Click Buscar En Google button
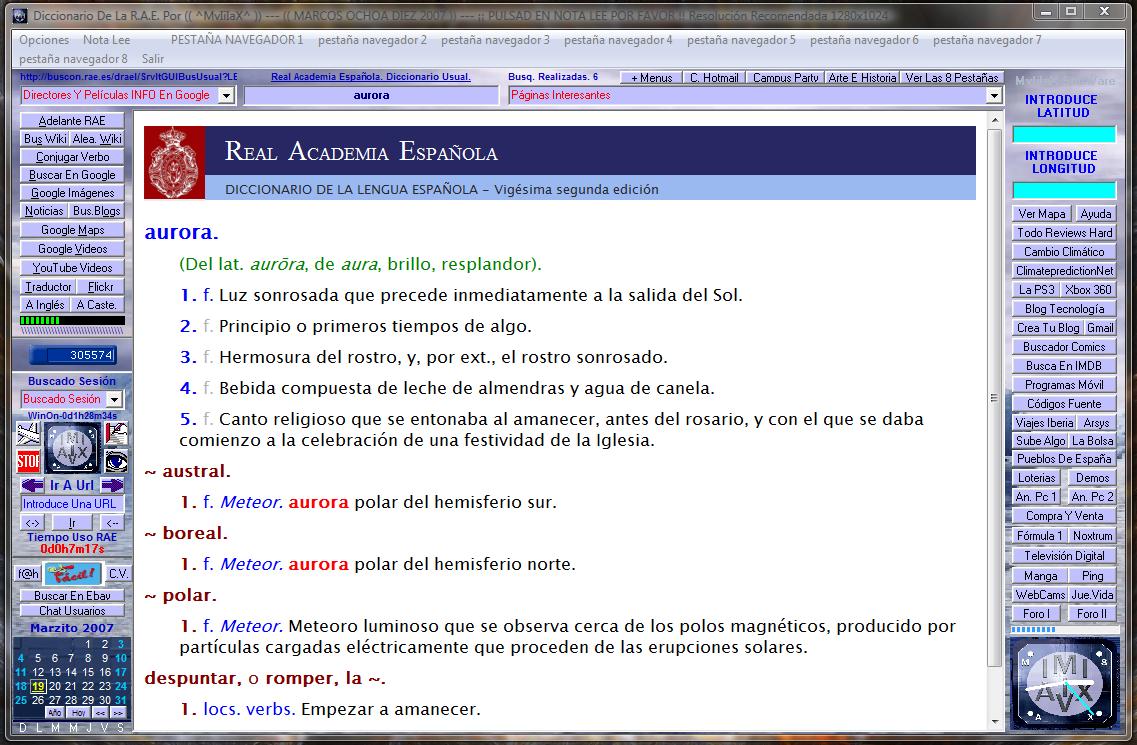 pos(72,175)
